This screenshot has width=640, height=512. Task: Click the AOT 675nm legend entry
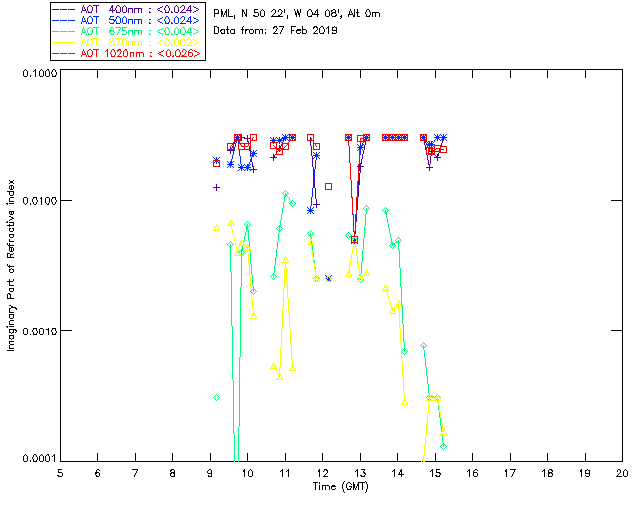pos(126,31)
